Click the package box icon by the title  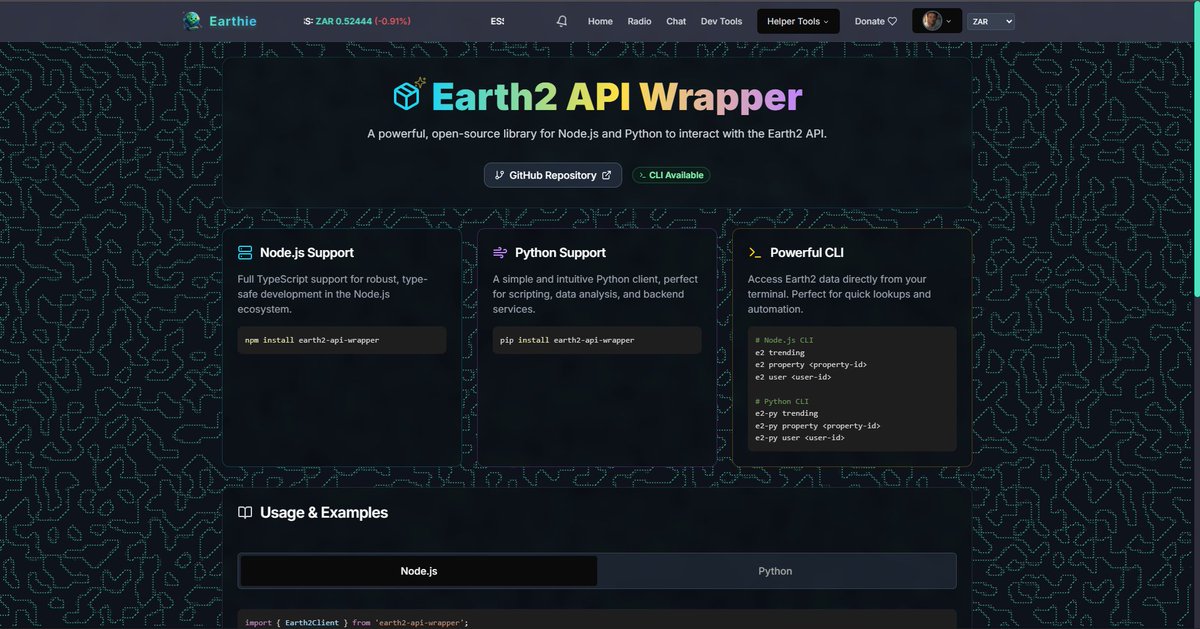tap(409, 95)
